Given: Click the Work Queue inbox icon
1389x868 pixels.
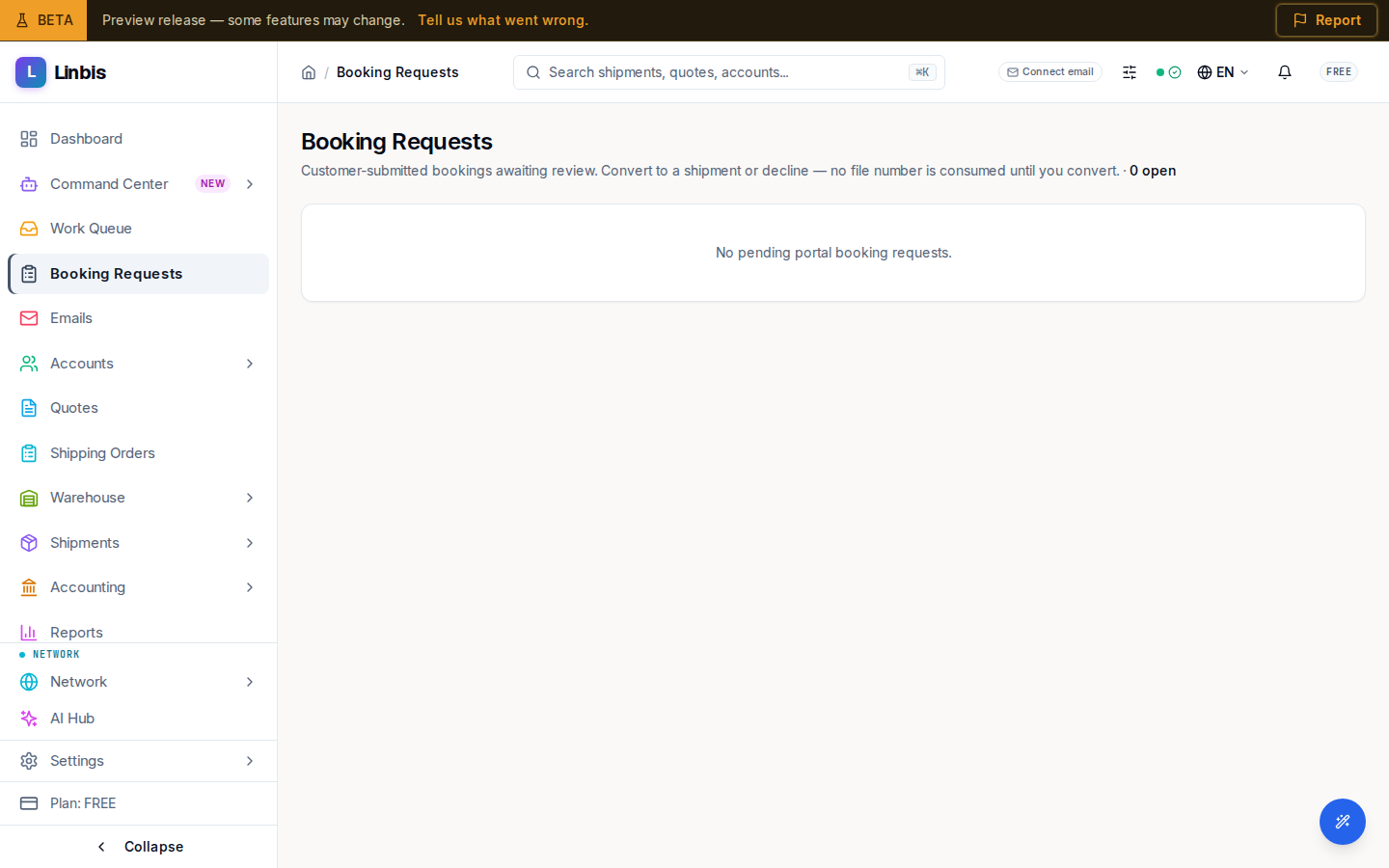Looking at the screenshot, I should coord(29,229).
